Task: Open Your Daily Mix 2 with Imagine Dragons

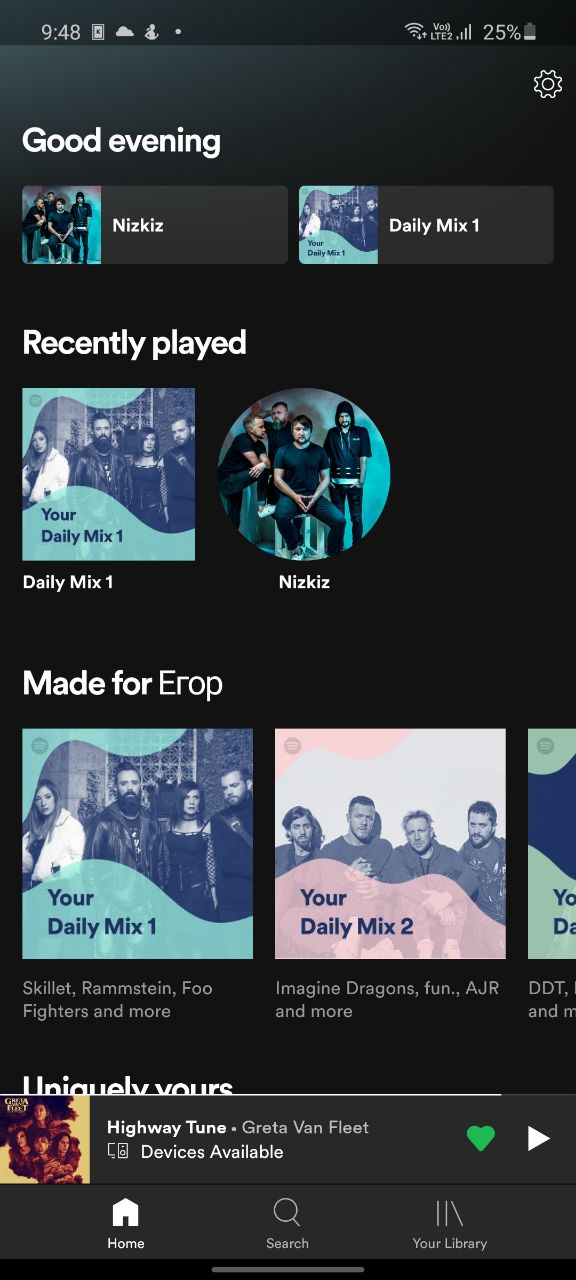Action: pos(391,844)
